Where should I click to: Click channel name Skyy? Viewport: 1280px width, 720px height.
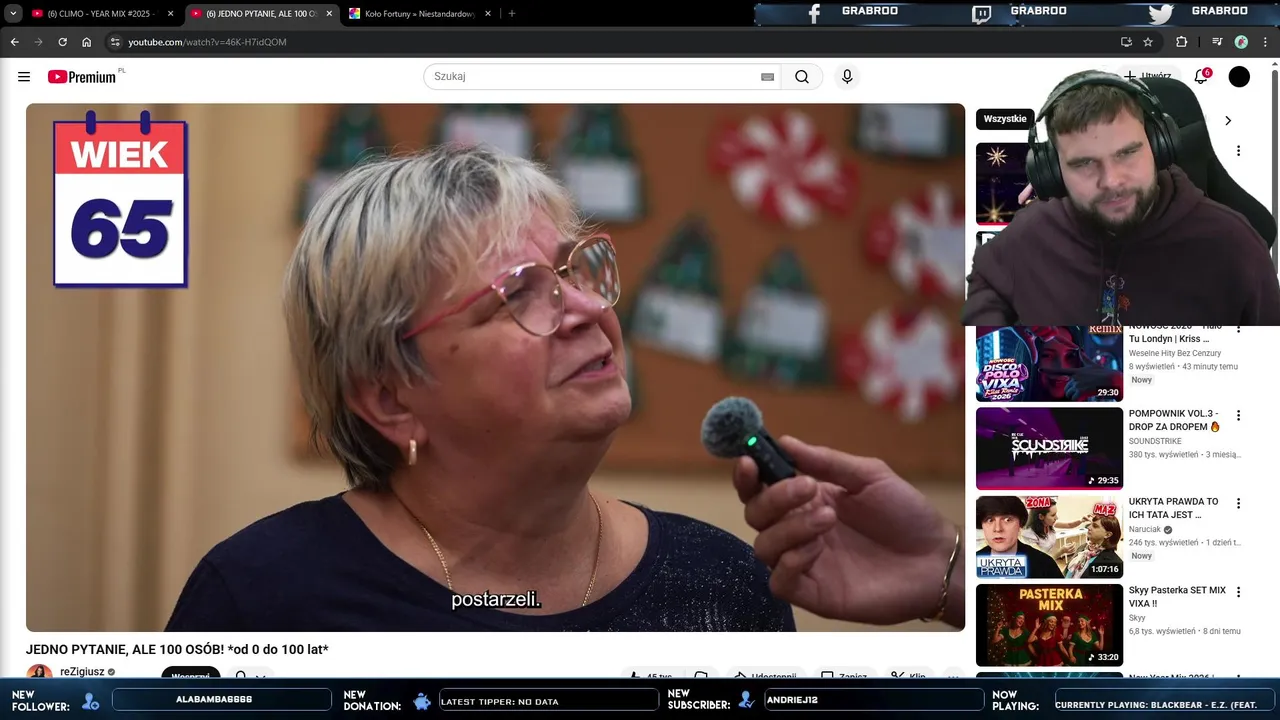tap(1137, 618)
